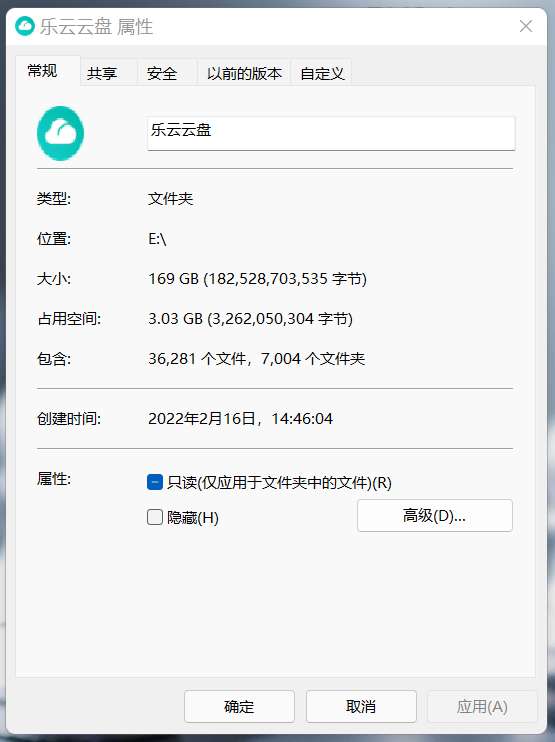Screen dimensions: 555x742
Task: Click the 应用(A) button
Action: (x=482, y=707)
